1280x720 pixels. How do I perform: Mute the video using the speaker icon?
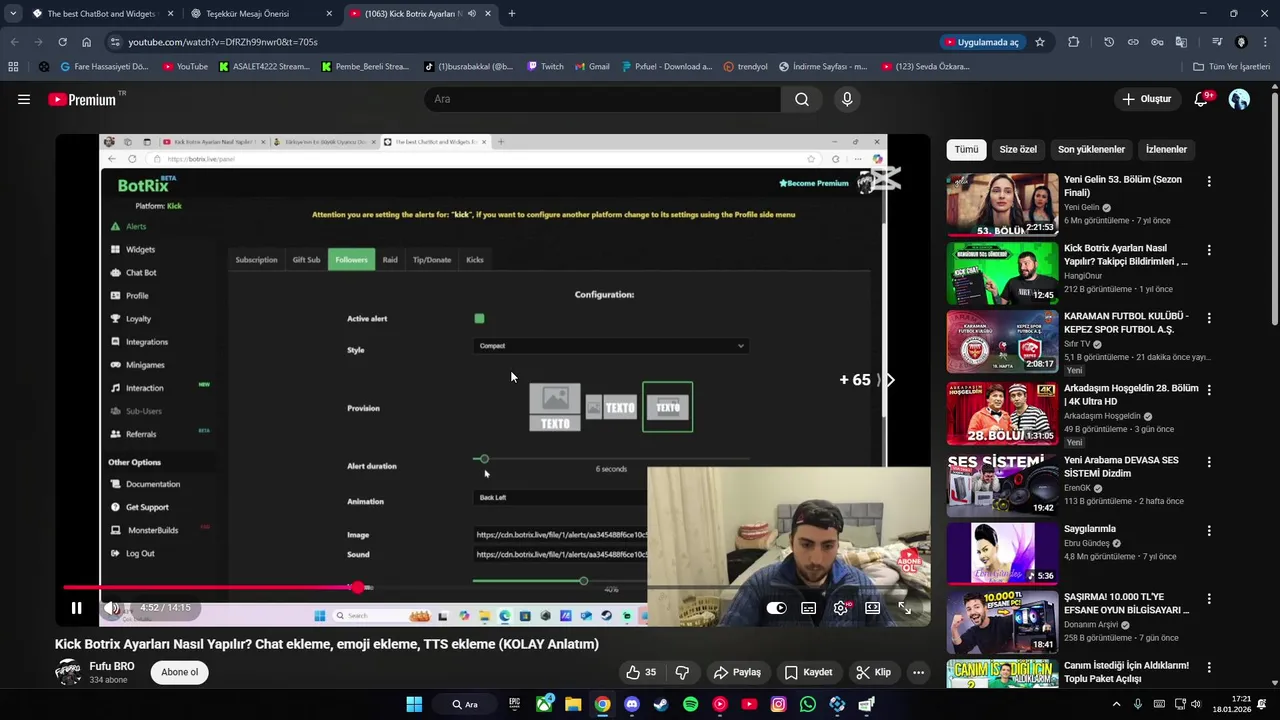tap(113, 608)
